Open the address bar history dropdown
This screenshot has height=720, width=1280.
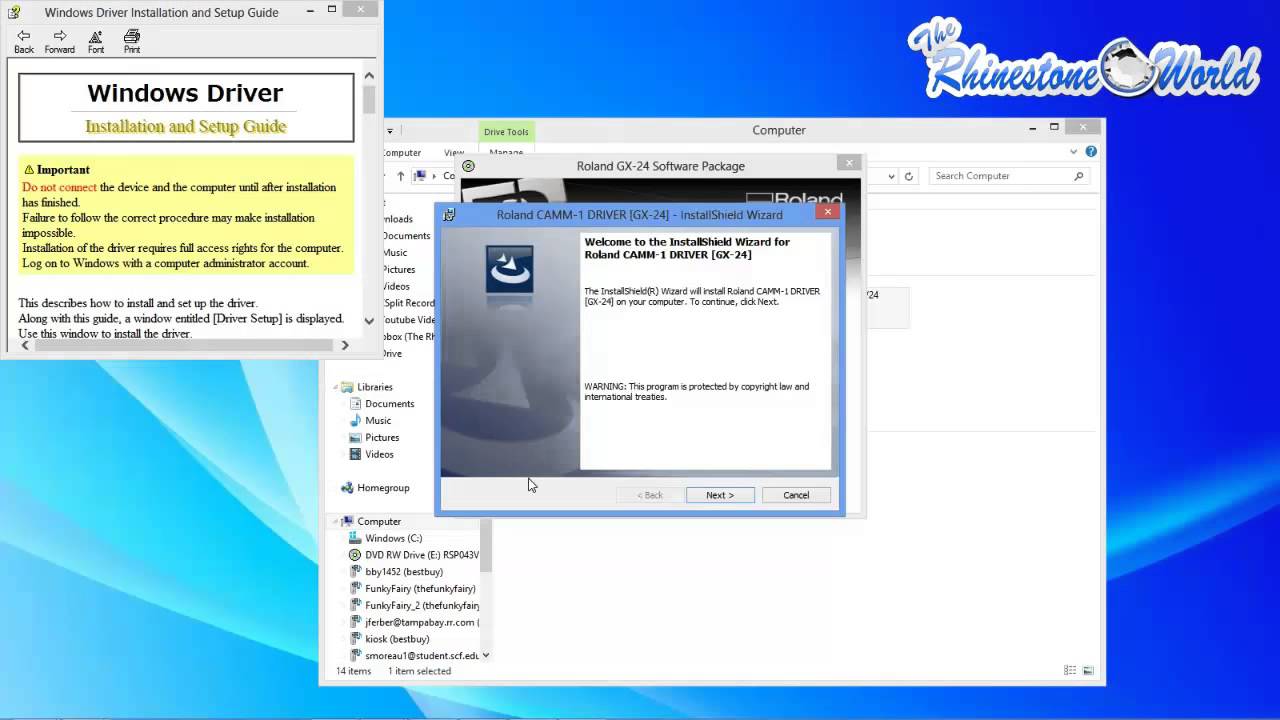click(x=891, y=176)
